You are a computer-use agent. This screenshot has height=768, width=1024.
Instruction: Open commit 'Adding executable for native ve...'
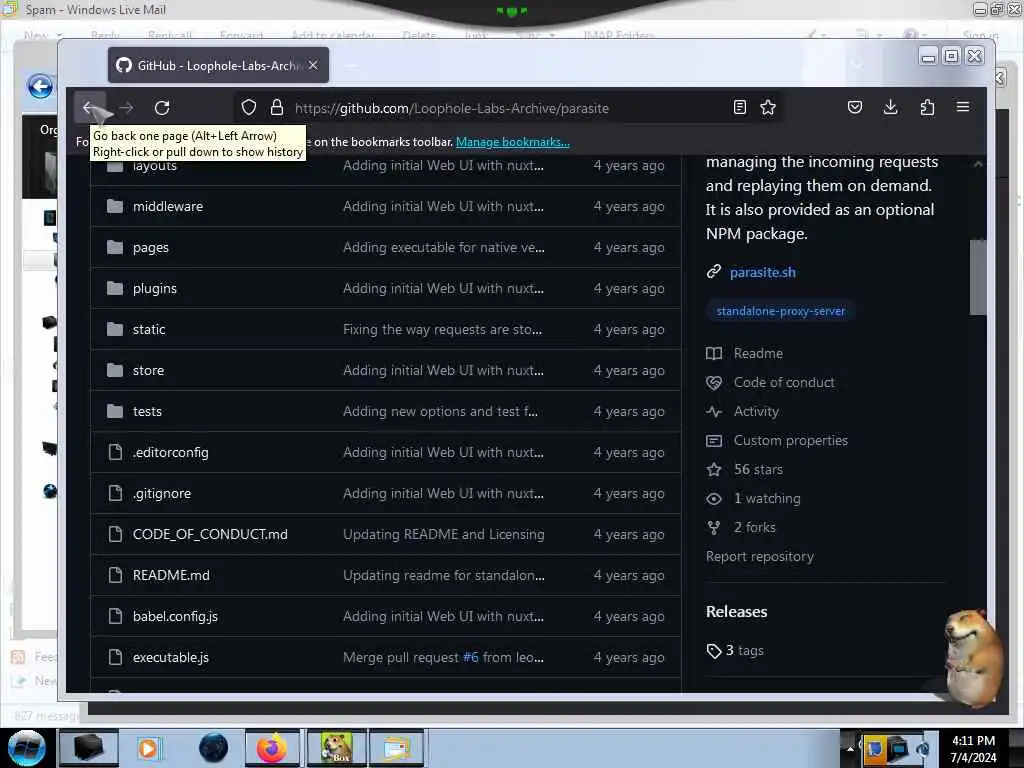tap(443, 248)
